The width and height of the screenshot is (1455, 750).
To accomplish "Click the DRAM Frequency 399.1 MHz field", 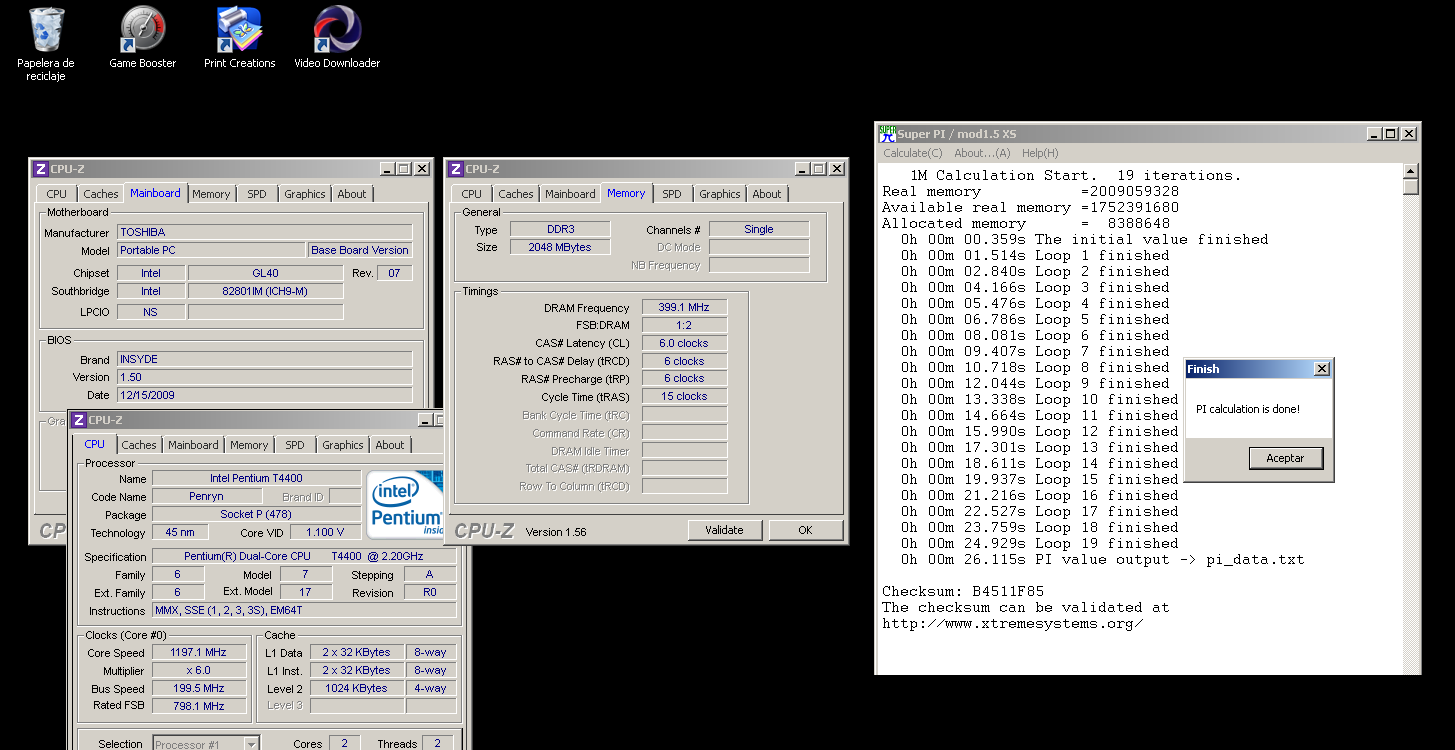I will [x=684, y=308].
